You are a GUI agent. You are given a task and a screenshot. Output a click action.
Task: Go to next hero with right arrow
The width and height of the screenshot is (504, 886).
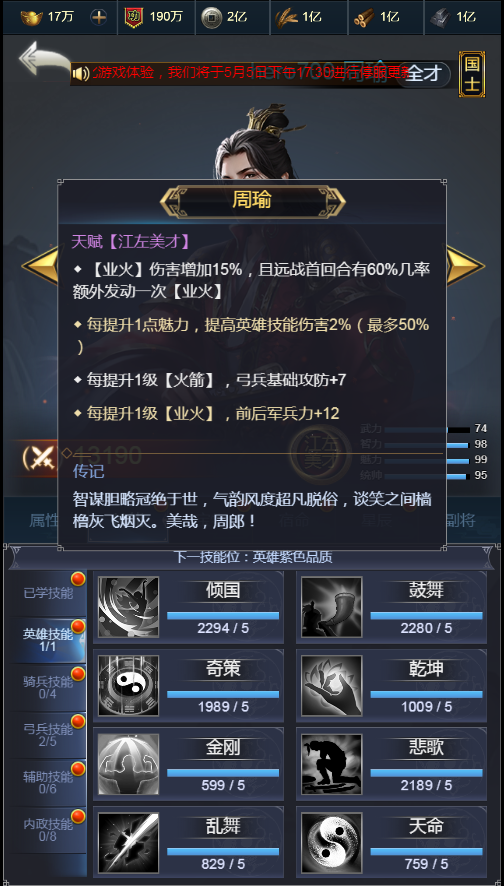(x=466, y=266)
